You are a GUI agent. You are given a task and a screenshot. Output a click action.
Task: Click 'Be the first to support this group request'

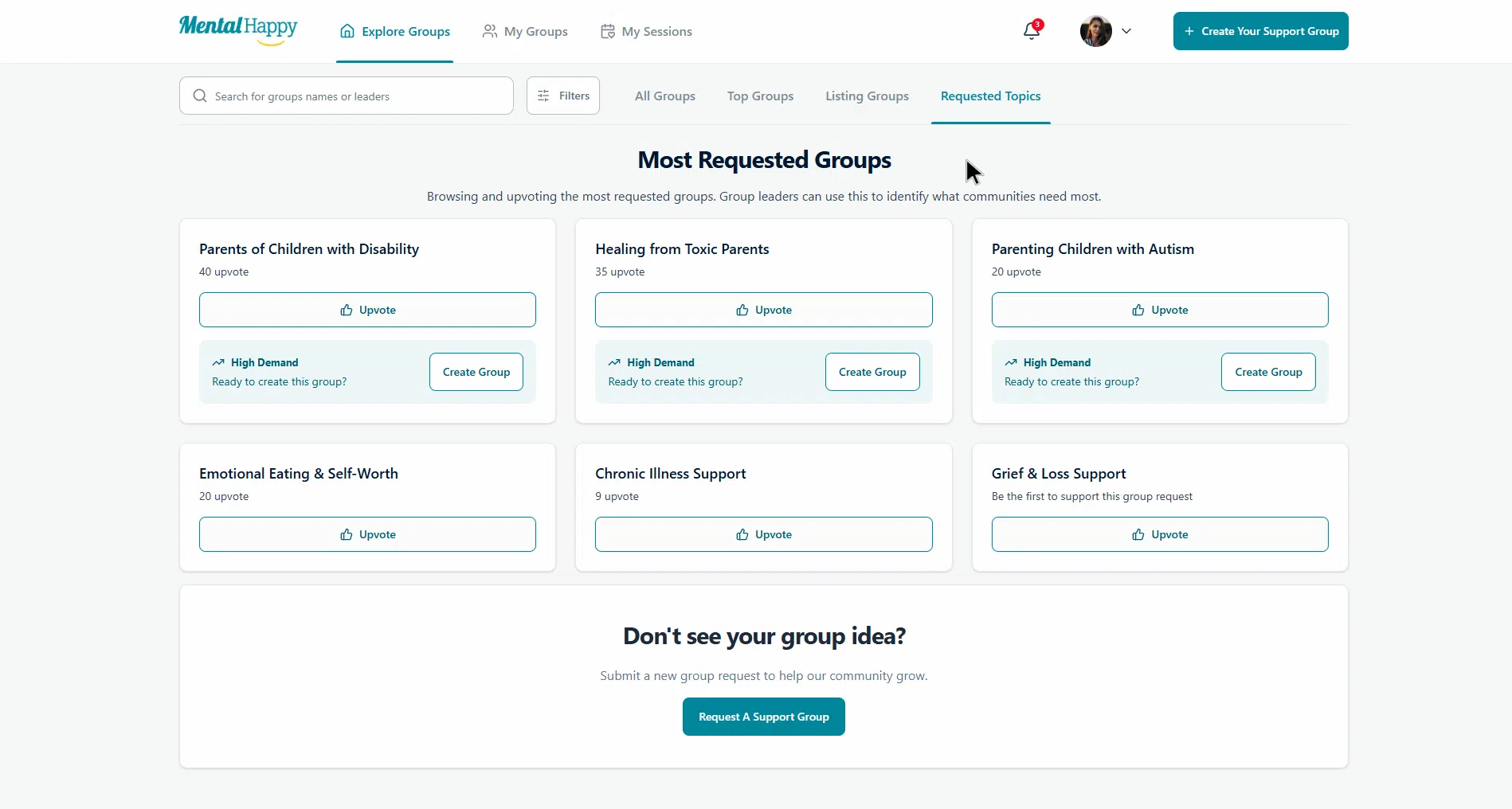[x=1092, y=496]
